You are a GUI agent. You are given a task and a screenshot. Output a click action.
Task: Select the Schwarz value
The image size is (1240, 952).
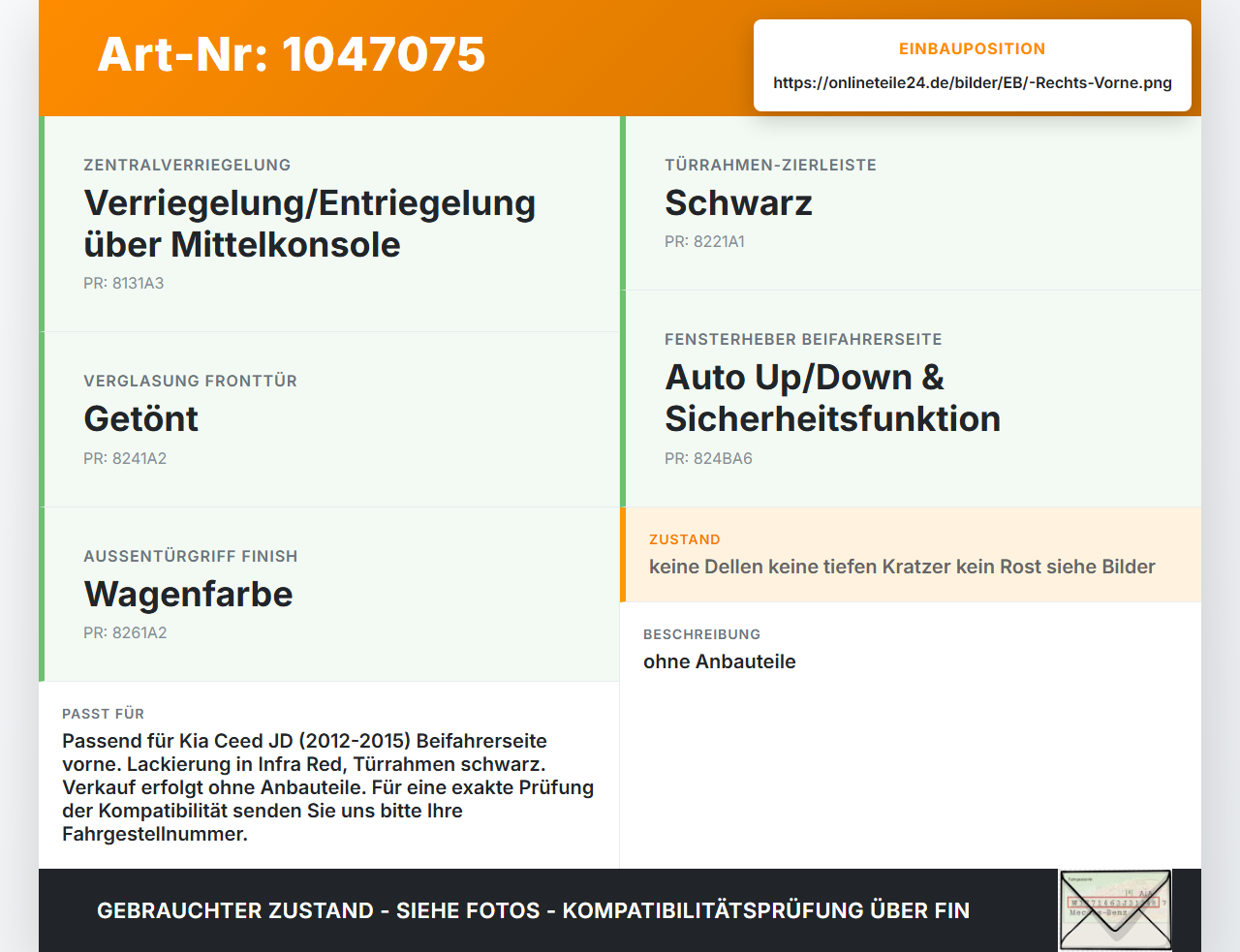(x=738, y=203)
